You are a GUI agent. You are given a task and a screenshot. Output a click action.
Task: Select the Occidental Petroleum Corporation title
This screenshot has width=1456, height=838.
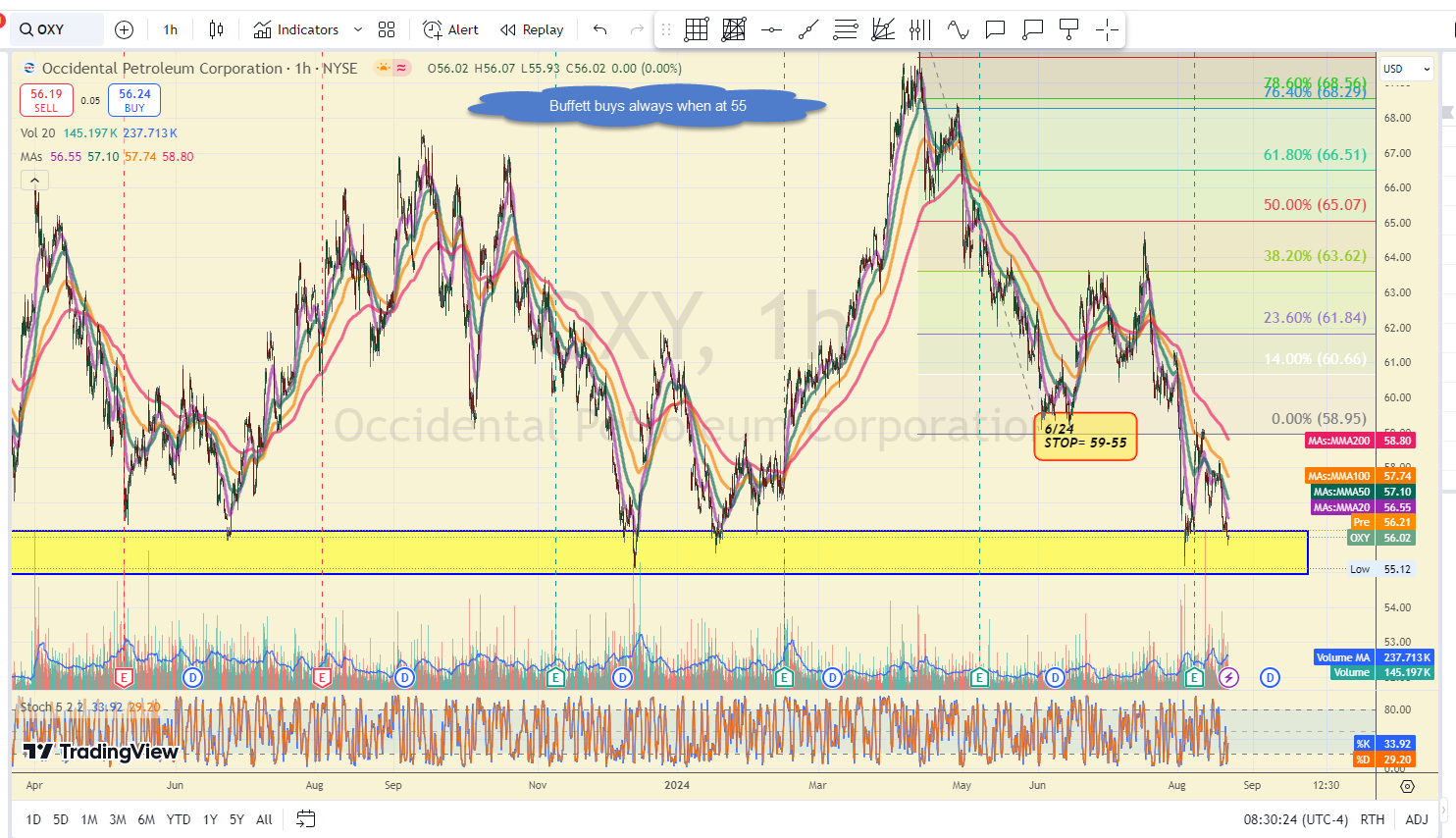tap(162, 68)
